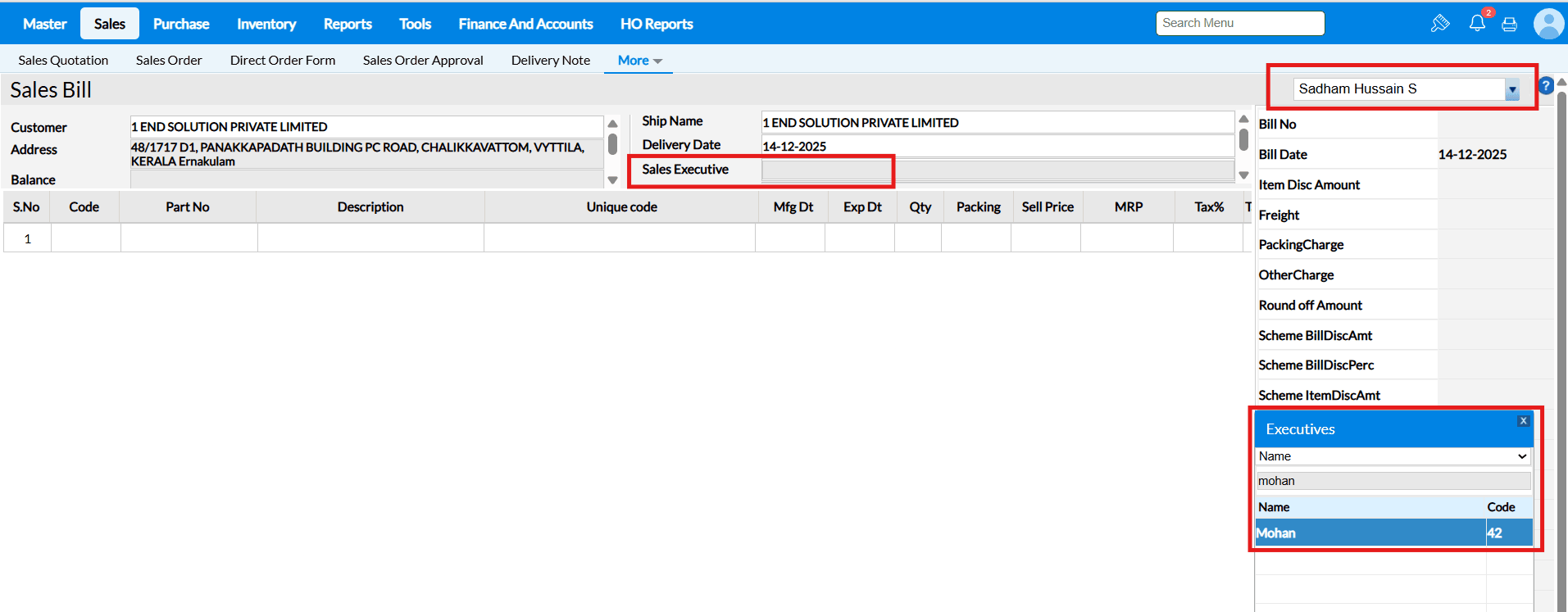This screenshot has height=612, width=1568.
Task: Open the Inventory menu
Action: point(266,24)
